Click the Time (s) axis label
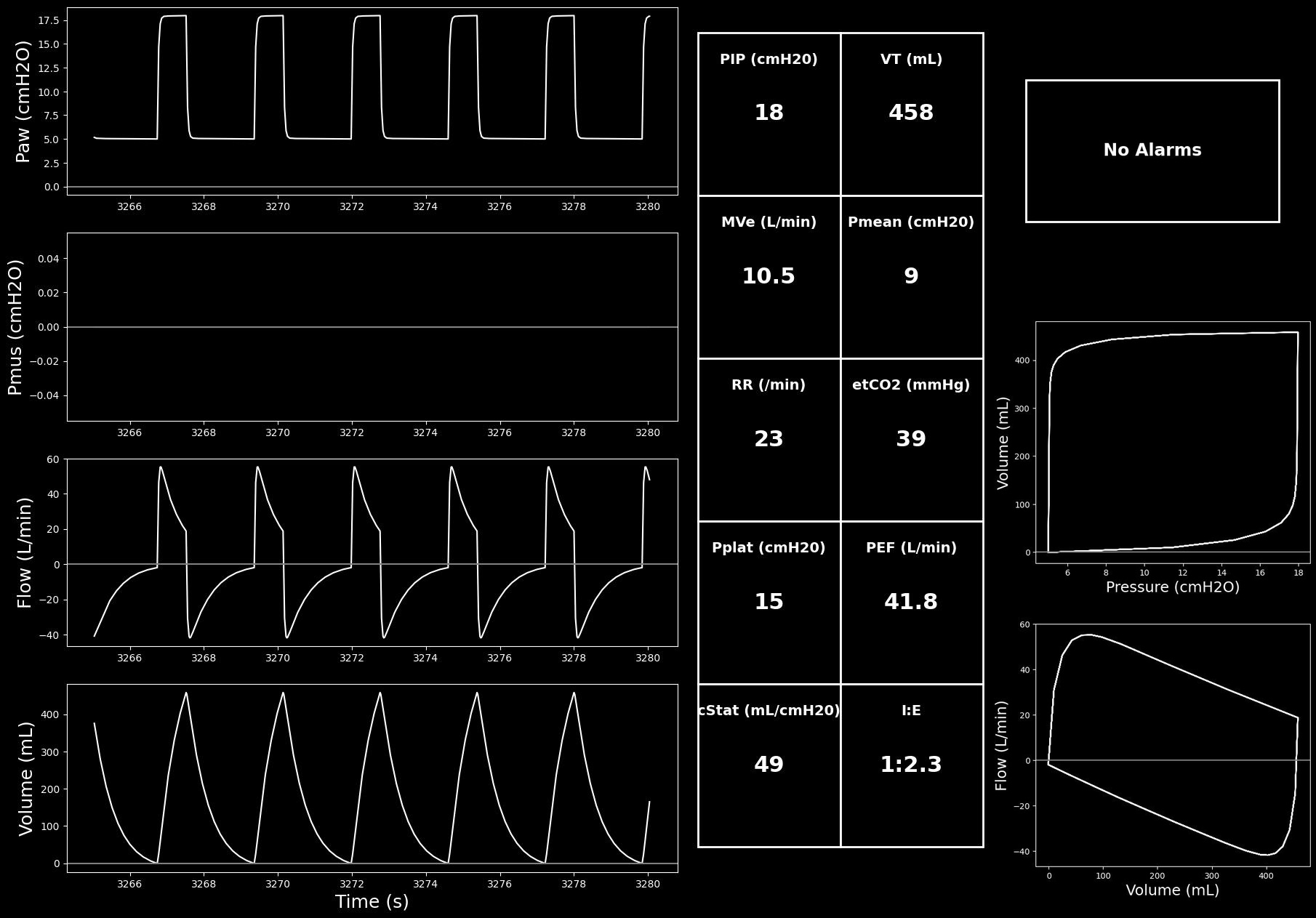Viewport: 1316px width, 918px height. 372,902
